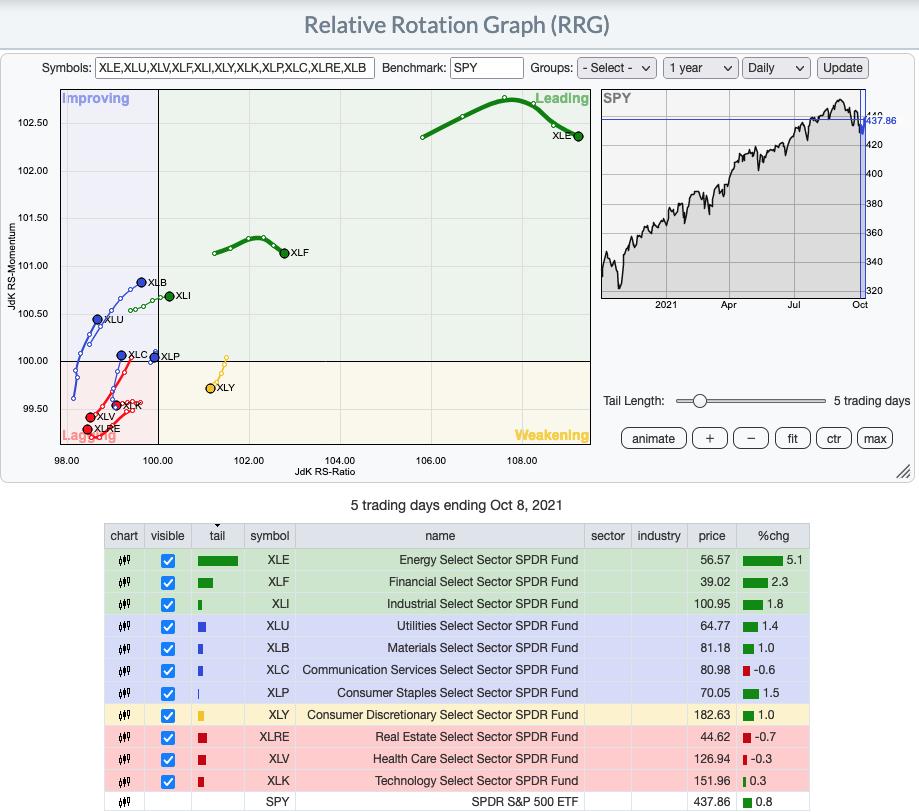This screenshot has width=919, height=812.
Task: Zoom out with the minus button
Action: click(751, 439)
